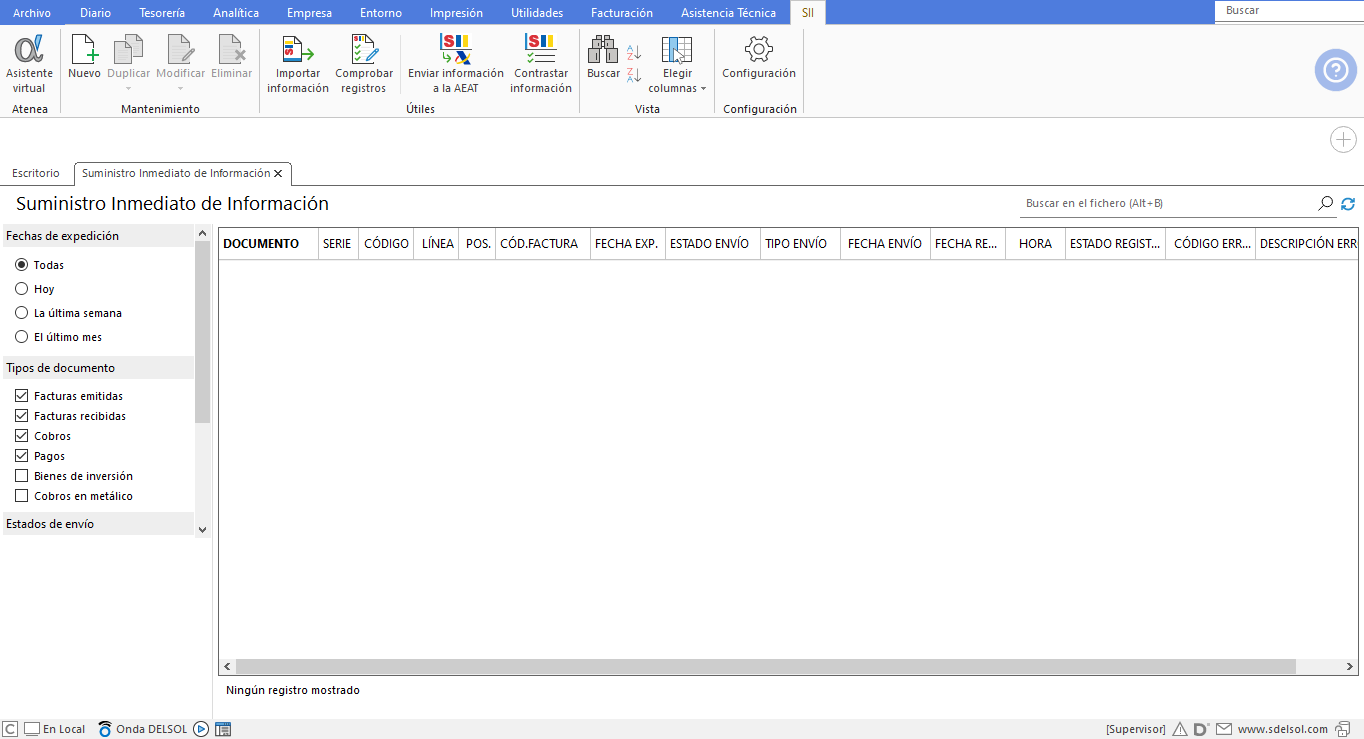Open the Impresión ribbon tab
The height and width of the screenshot is (739, 1364).
[456, 13]
